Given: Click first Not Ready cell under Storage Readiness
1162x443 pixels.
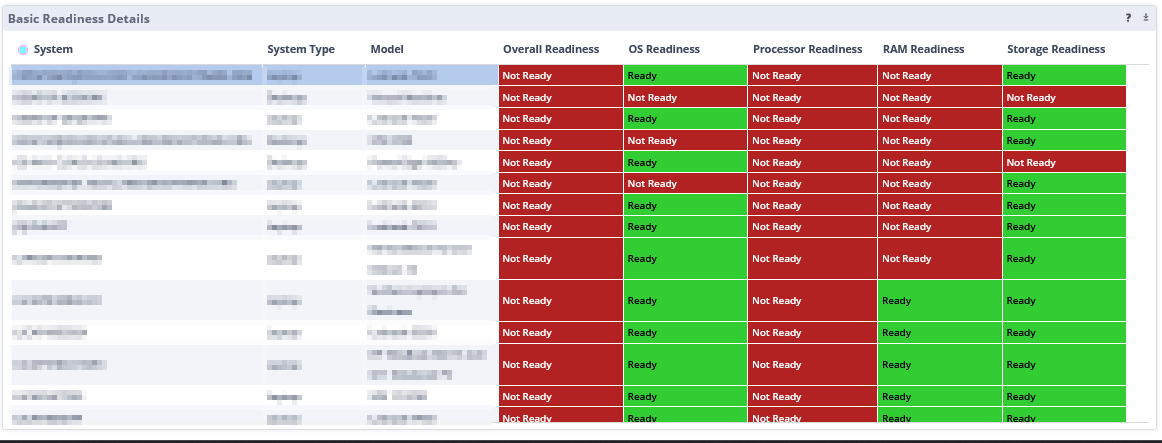Looking at the screenshot, I should coord(1064,98).
